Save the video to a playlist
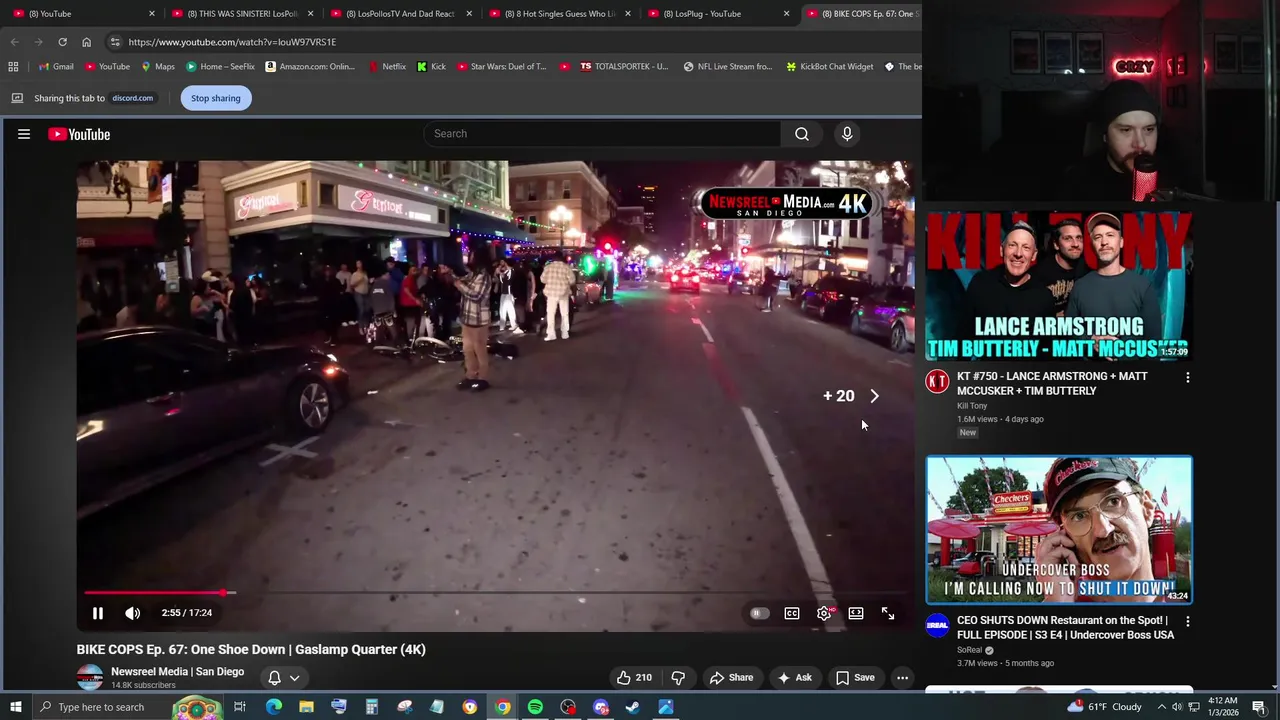The width and height of the screenshot is (1280, 720). pos(855,678)
